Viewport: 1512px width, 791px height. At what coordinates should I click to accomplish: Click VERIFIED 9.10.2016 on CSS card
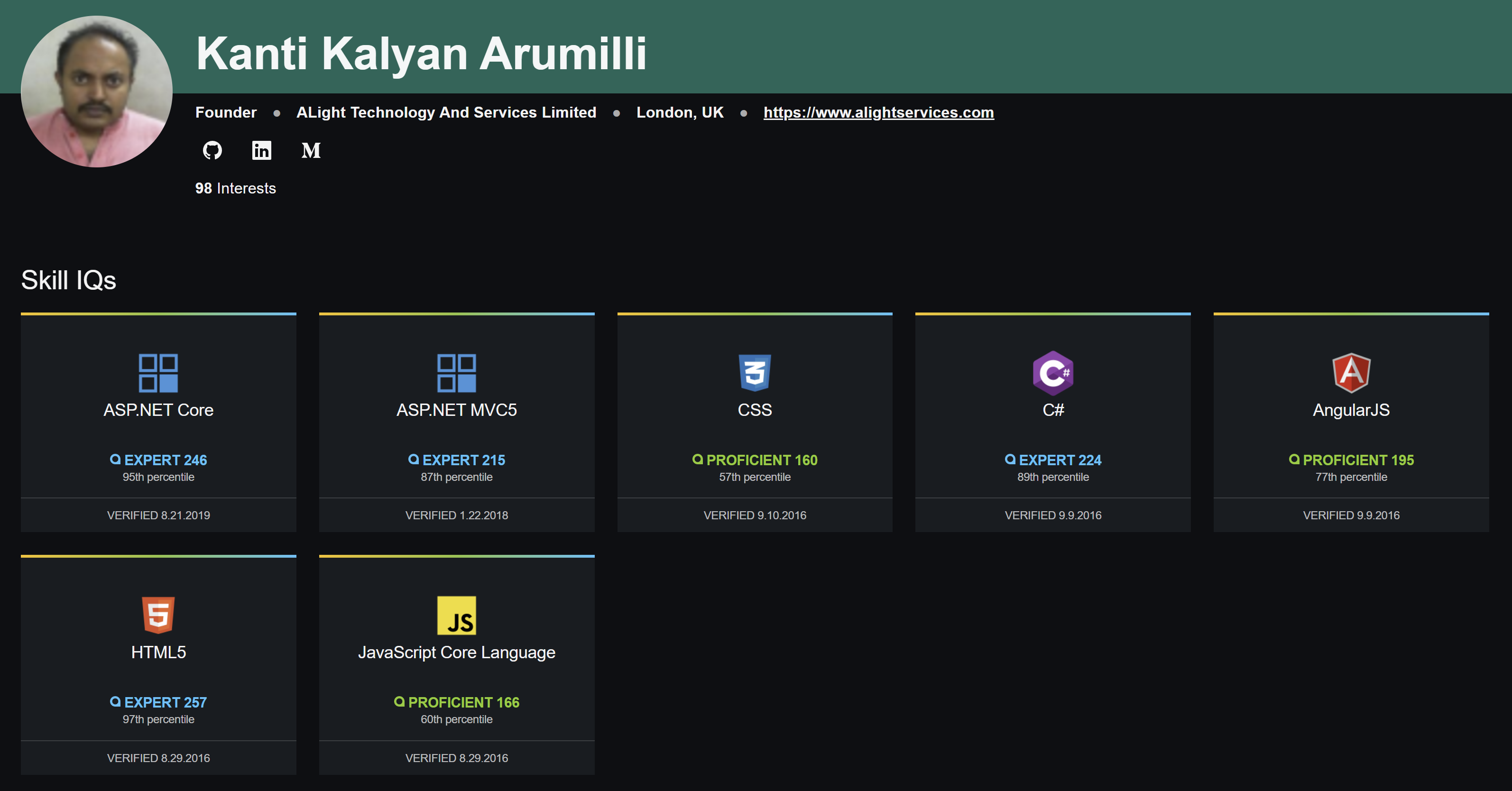(x=755, y=515)
